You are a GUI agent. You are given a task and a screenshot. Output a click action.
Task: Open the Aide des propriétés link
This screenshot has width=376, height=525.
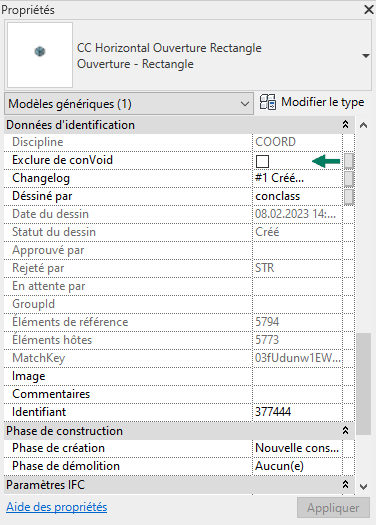[57, 507]
